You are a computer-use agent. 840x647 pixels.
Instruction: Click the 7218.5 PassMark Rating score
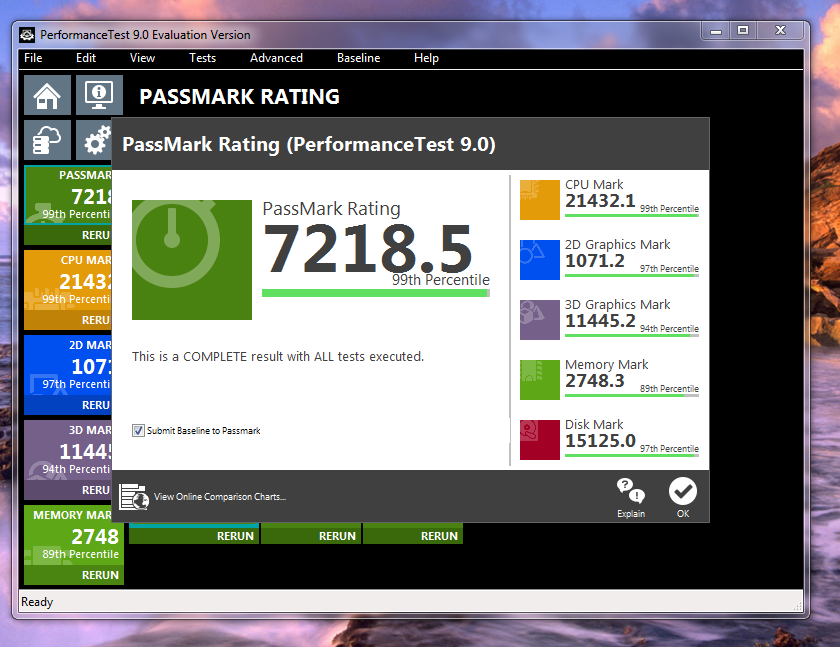pos(368,248)
